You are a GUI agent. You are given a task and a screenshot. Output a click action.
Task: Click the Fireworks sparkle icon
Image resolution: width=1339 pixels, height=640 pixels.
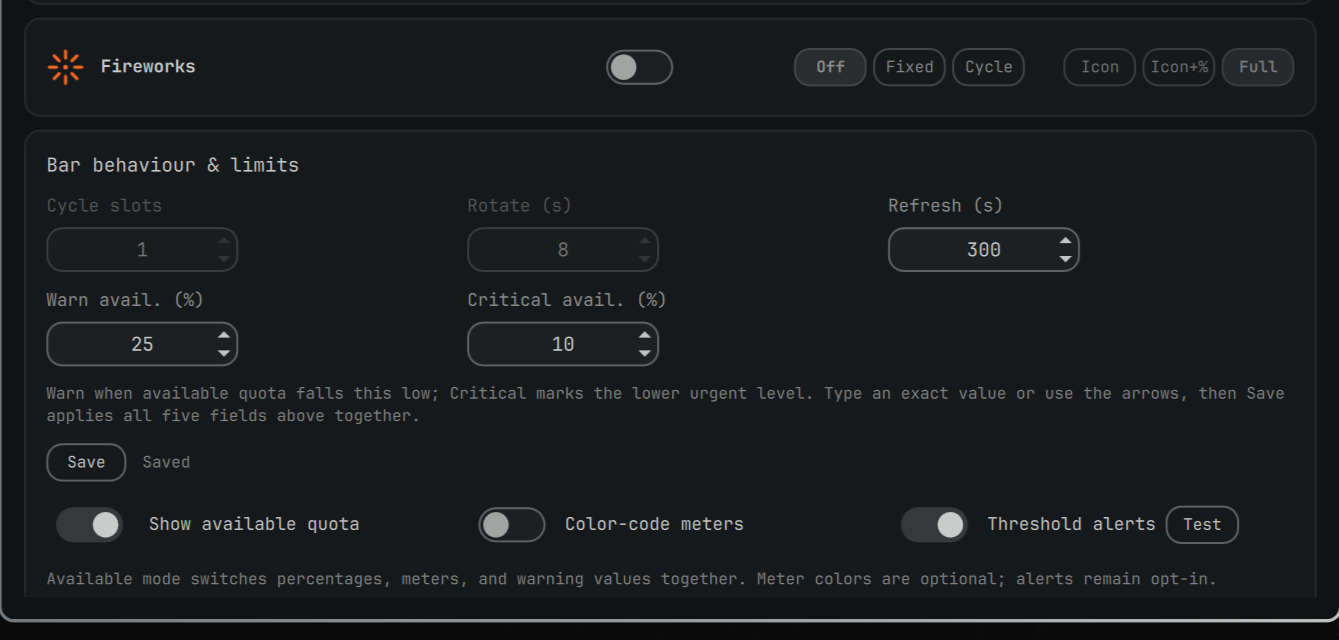click(66, 67)
